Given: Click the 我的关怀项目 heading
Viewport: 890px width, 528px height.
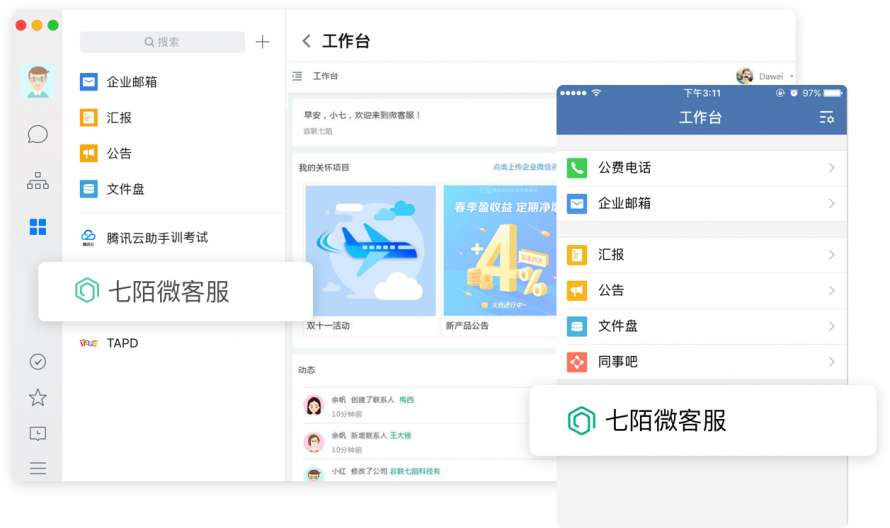Looking at the screenshot, I should [x=324, y=167].
